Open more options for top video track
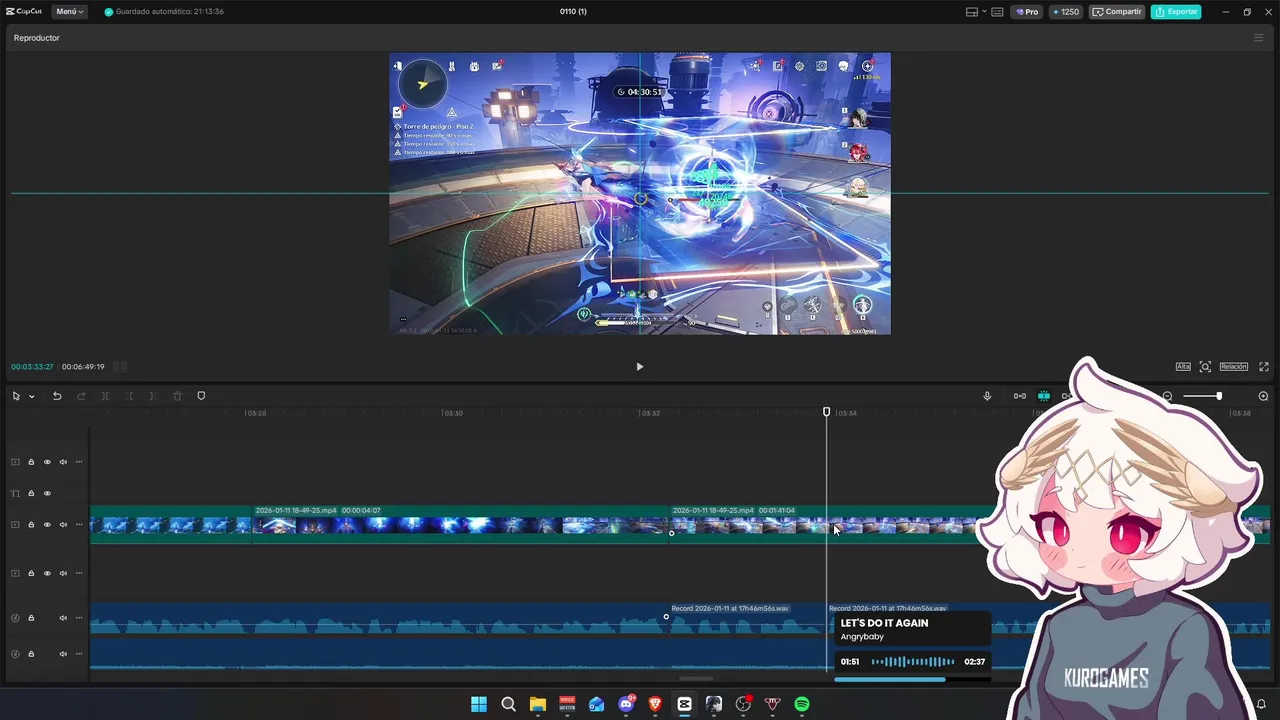The image size is (1280, 720). tap(79, 462)
